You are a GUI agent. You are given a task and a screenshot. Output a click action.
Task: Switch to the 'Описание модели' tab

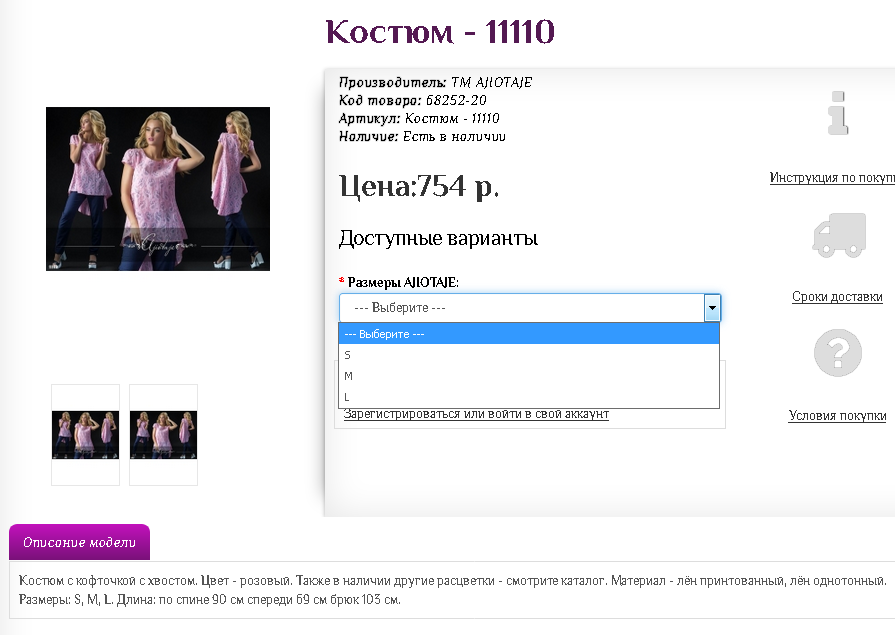[x=79, y=542]
